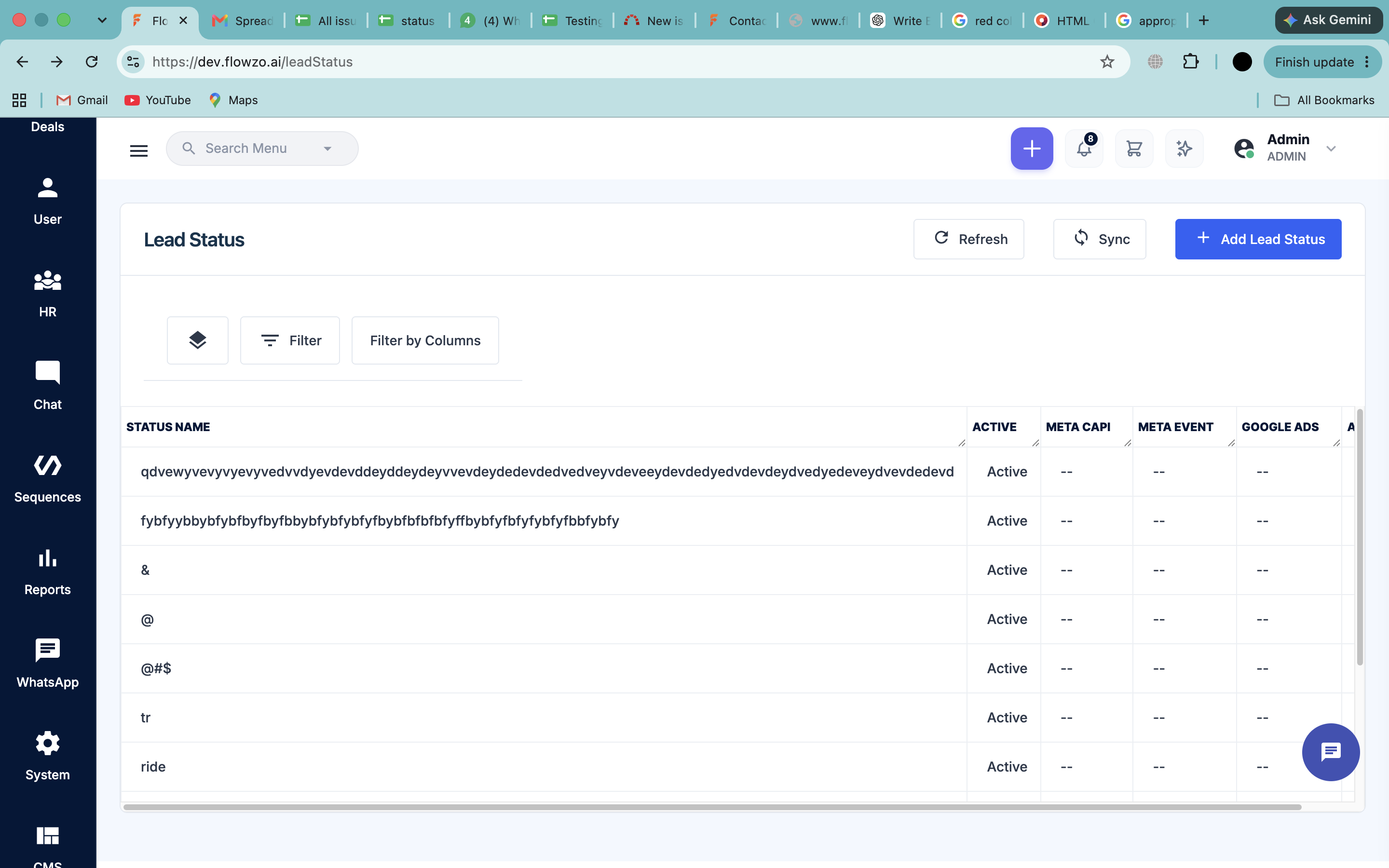Open the System settings gear
1389x868 pixels.
click(x=48, y=744)
